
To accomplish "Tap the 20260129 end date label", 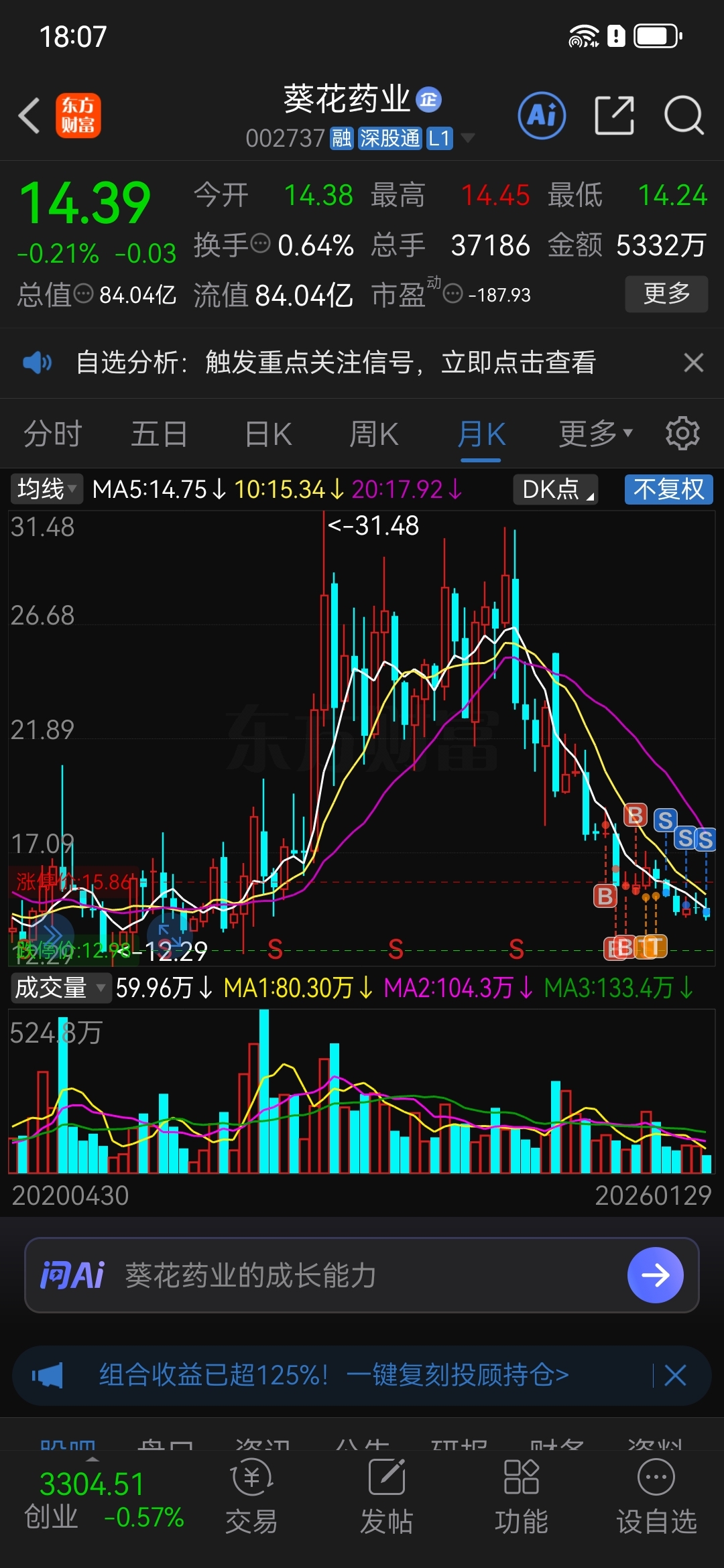I will point(653,1195).
